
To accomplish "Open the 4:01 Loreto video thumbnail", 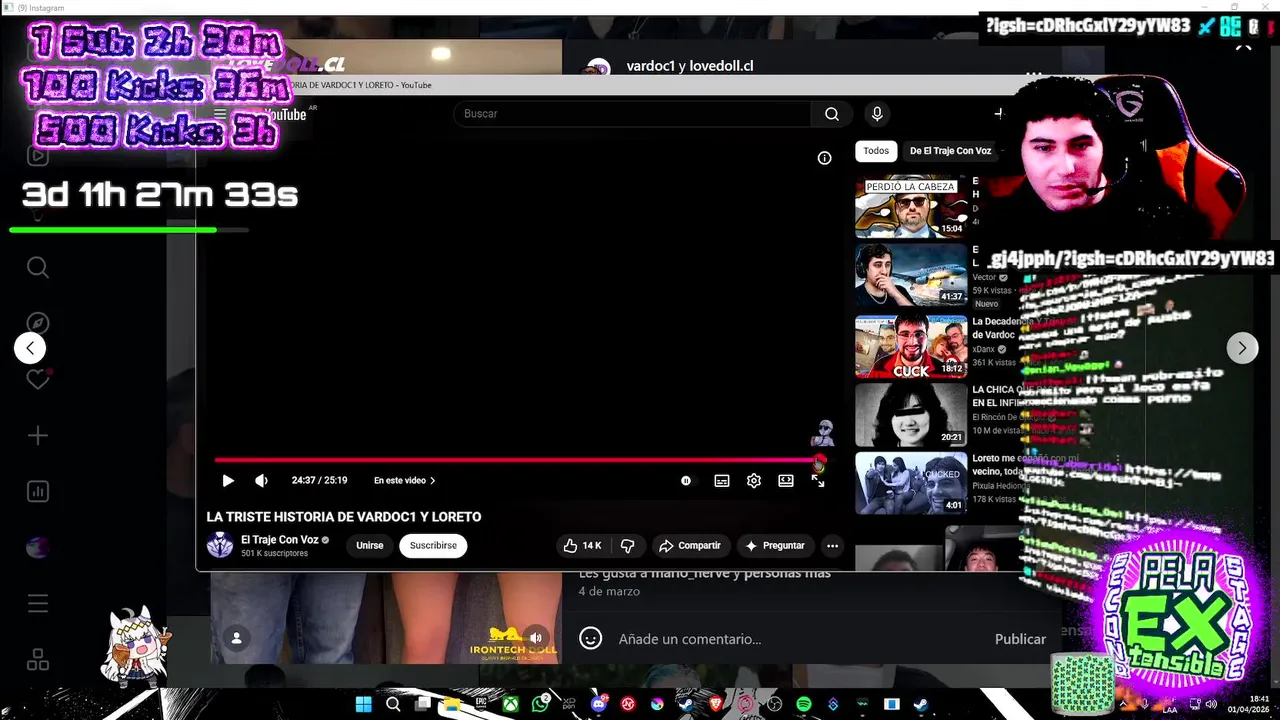I will (911, 483).
